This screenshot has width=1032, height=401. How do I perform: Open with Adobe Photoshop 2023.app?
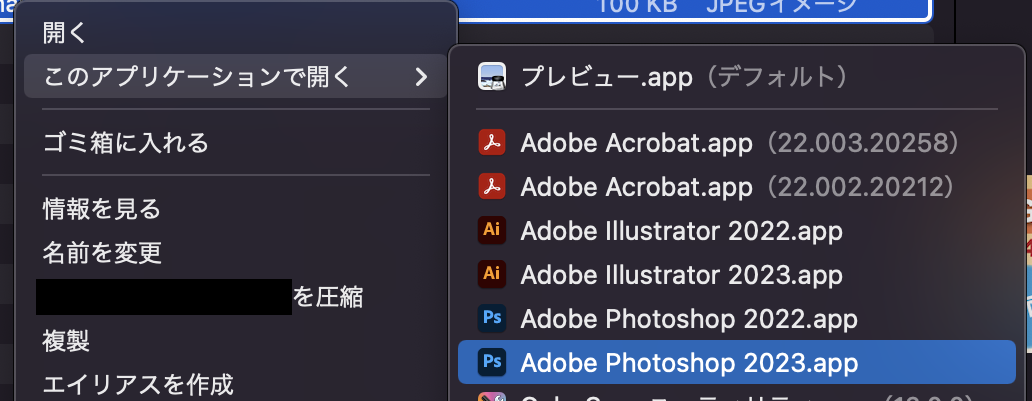point(689,361)
